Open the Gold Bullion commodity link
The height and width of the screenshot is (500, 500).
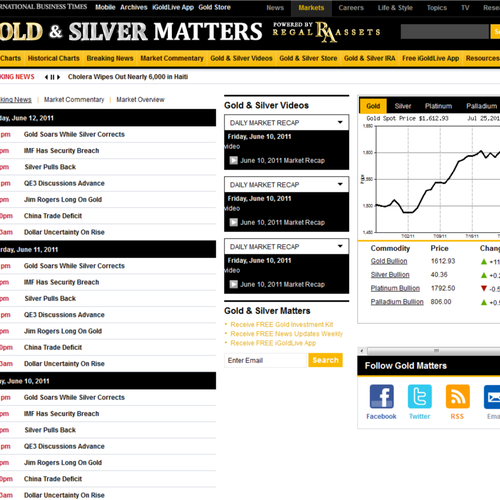(389, 261)
